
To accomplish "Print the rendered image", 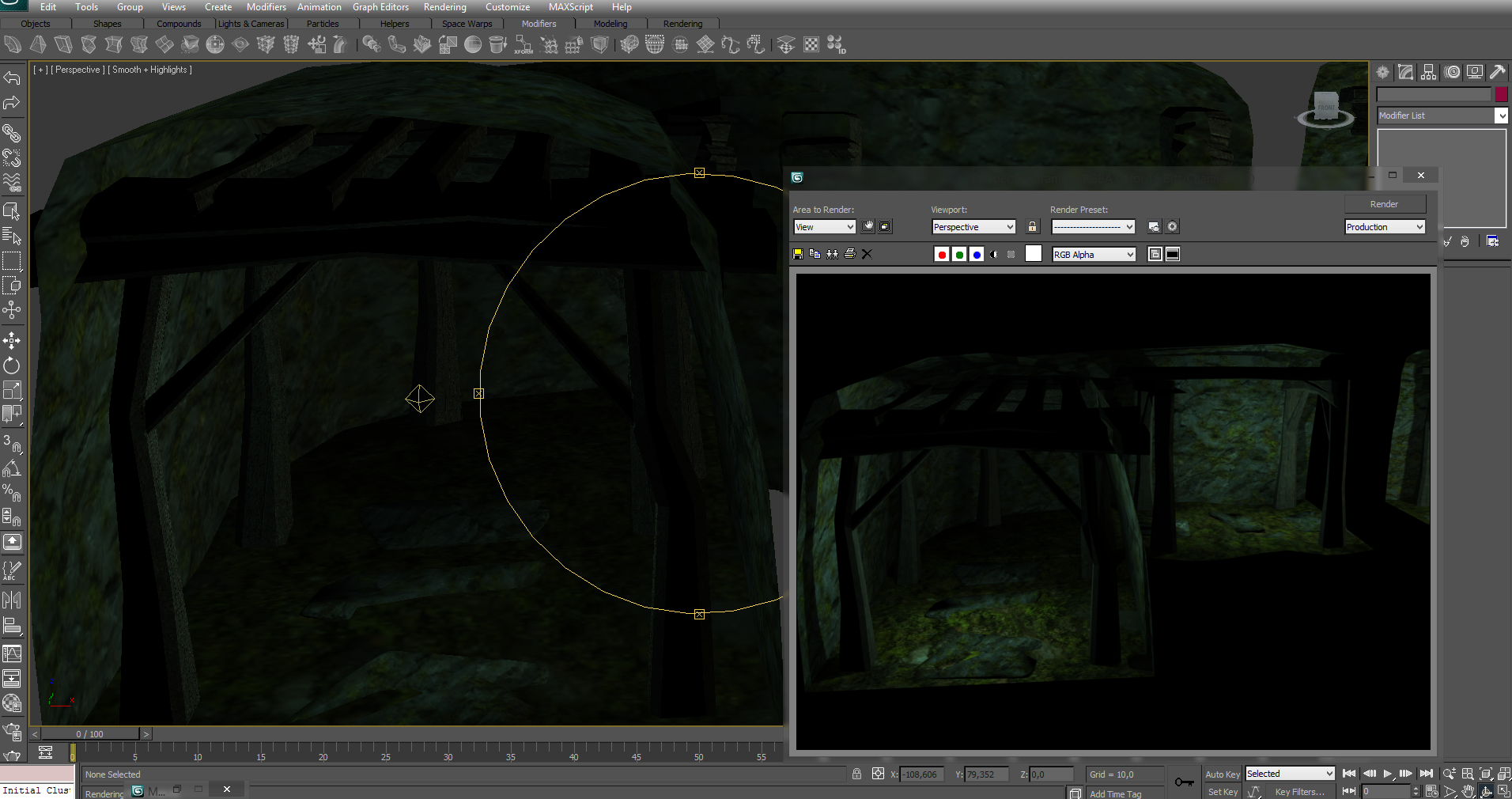I will [x=850, y=254].
